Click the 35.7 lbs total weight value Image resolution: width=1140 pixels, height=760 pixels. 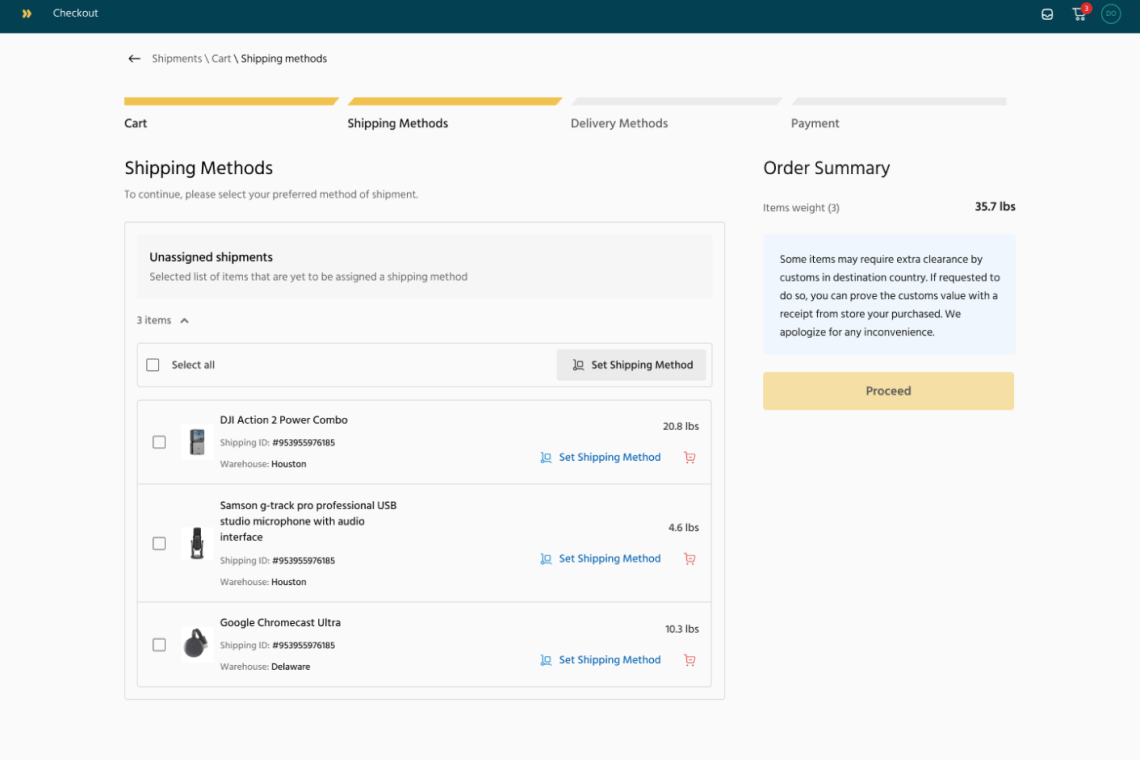(x=995, y=207)
